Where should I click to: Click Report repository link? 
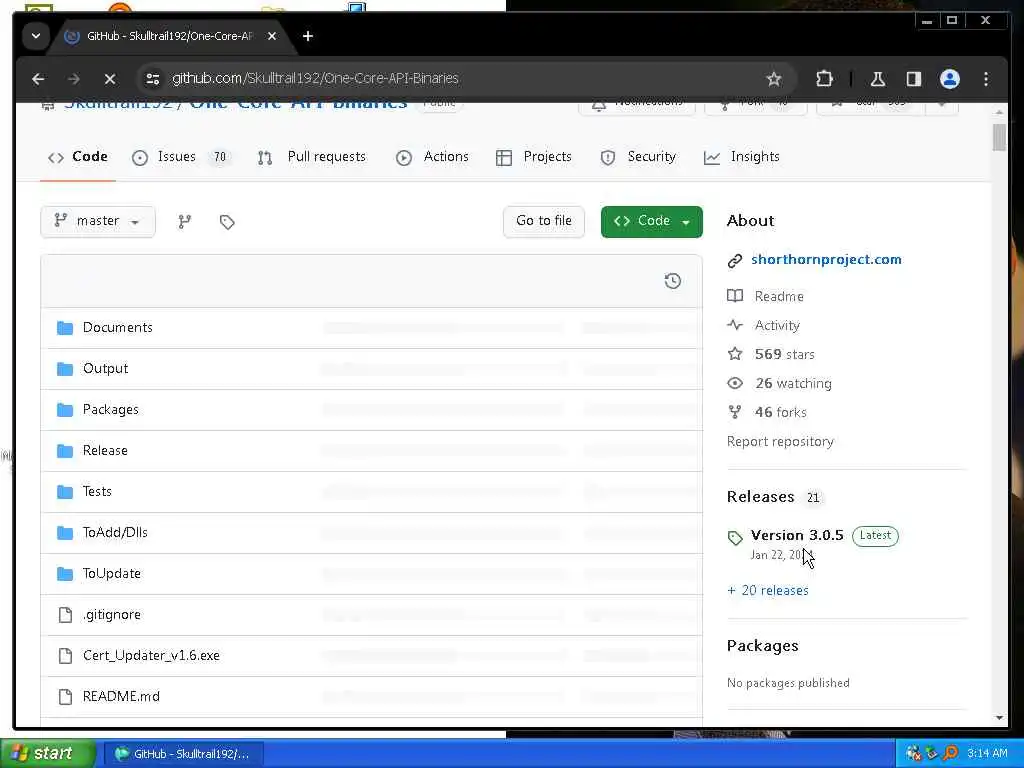coord(780,442)
